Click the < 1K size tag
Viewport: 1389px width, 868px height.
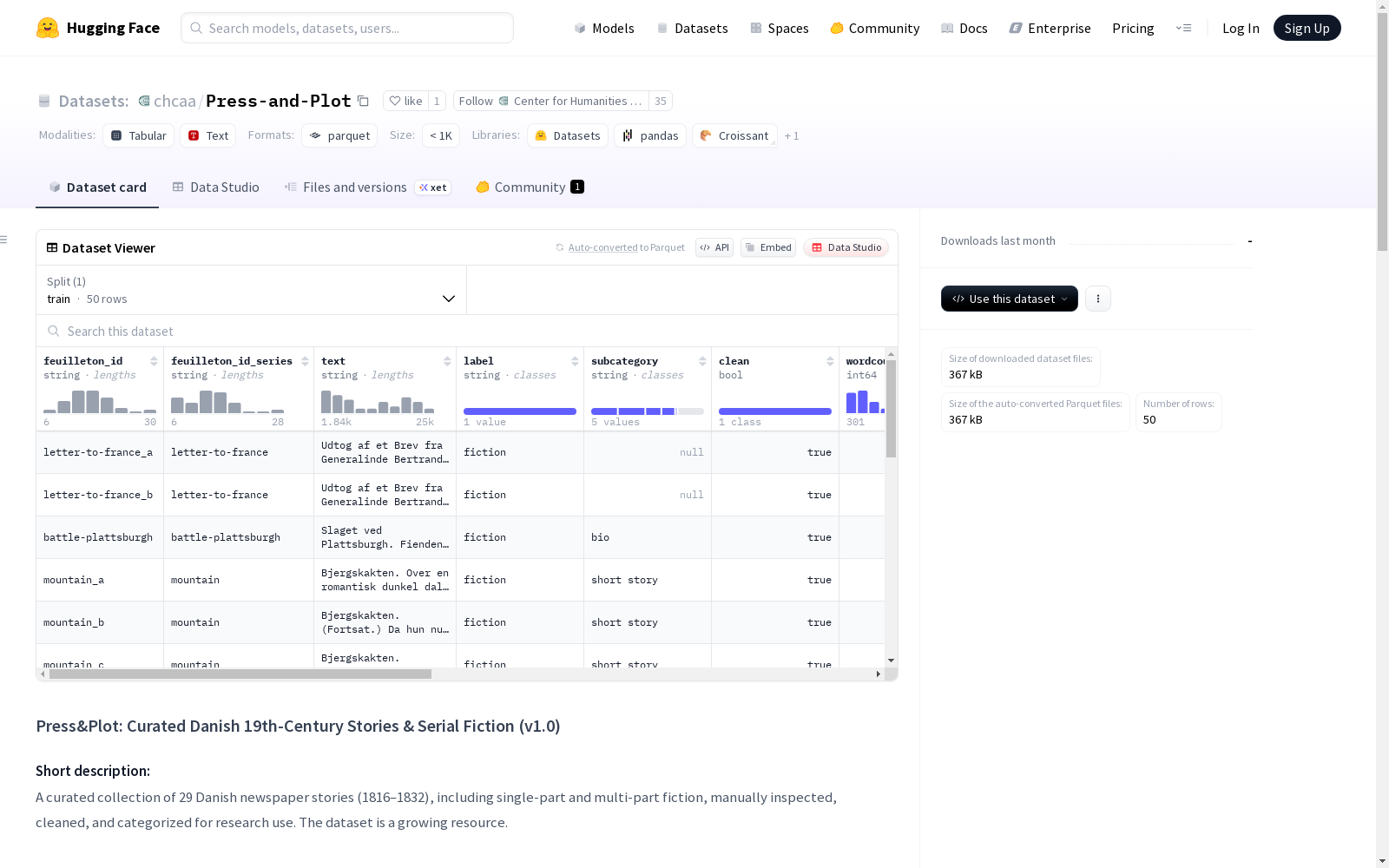441,135
